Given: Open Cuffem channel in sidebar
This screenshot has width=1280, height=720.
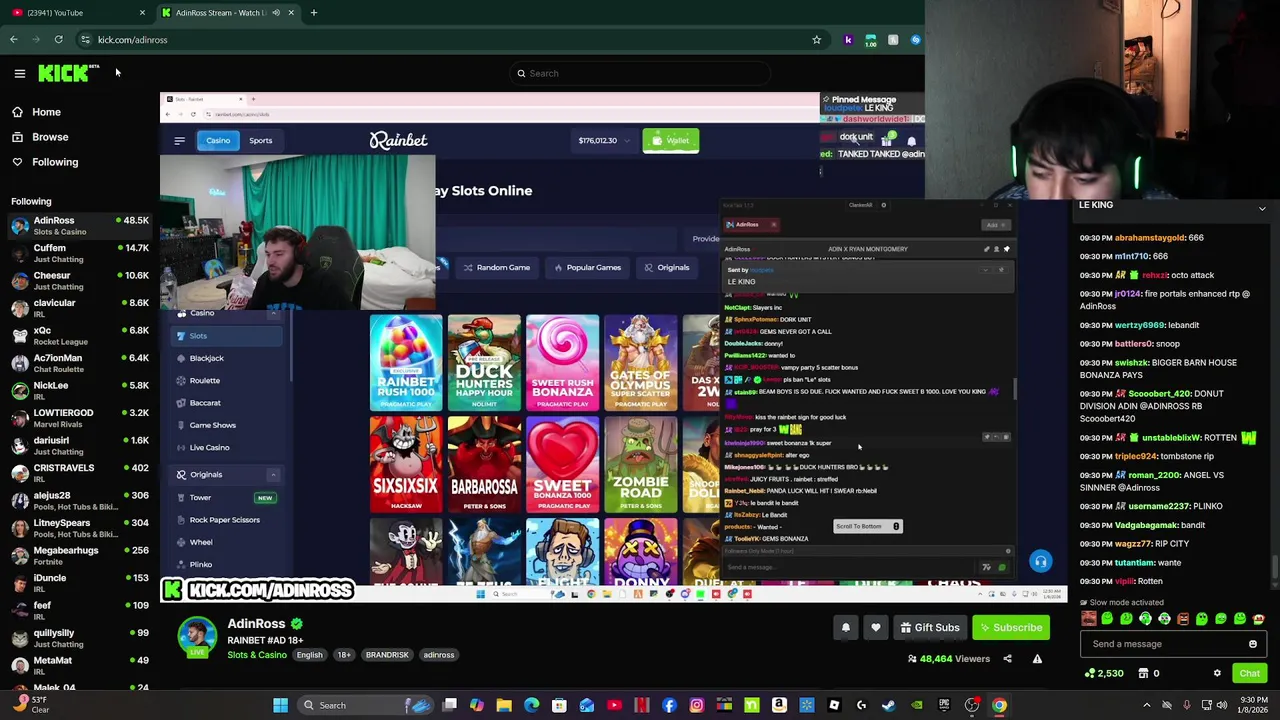Looking at the screenshot, I should point(78,253).
